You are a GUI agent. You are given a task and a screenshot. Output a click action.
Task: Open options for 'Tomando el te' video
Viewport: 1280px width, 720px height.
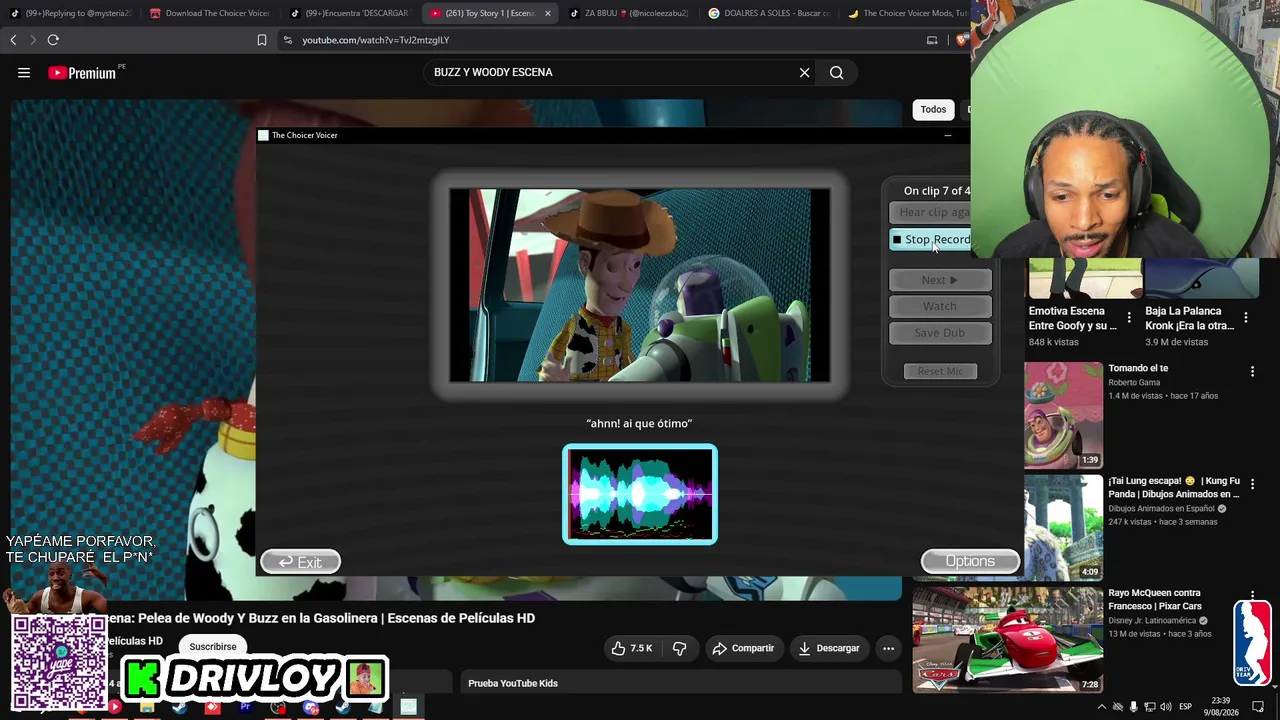tap(1252, 371)
